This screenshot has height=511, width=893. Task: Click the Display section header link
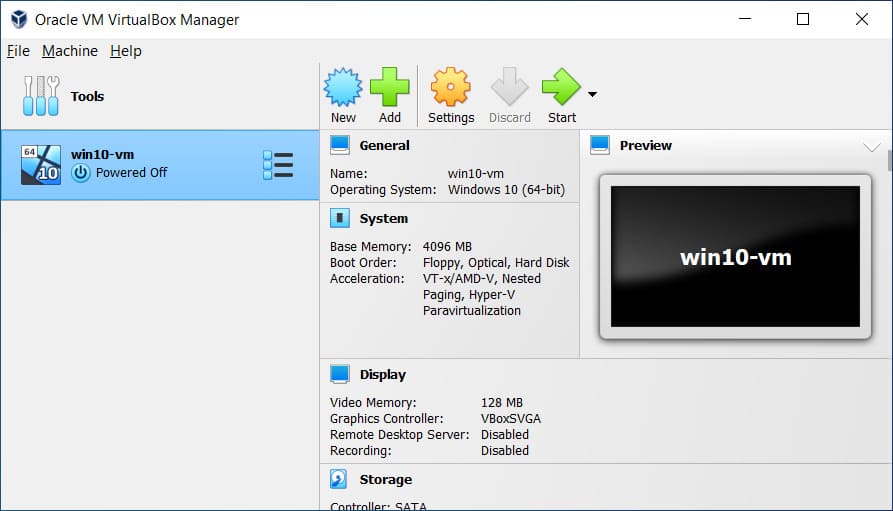pos(383,374)
